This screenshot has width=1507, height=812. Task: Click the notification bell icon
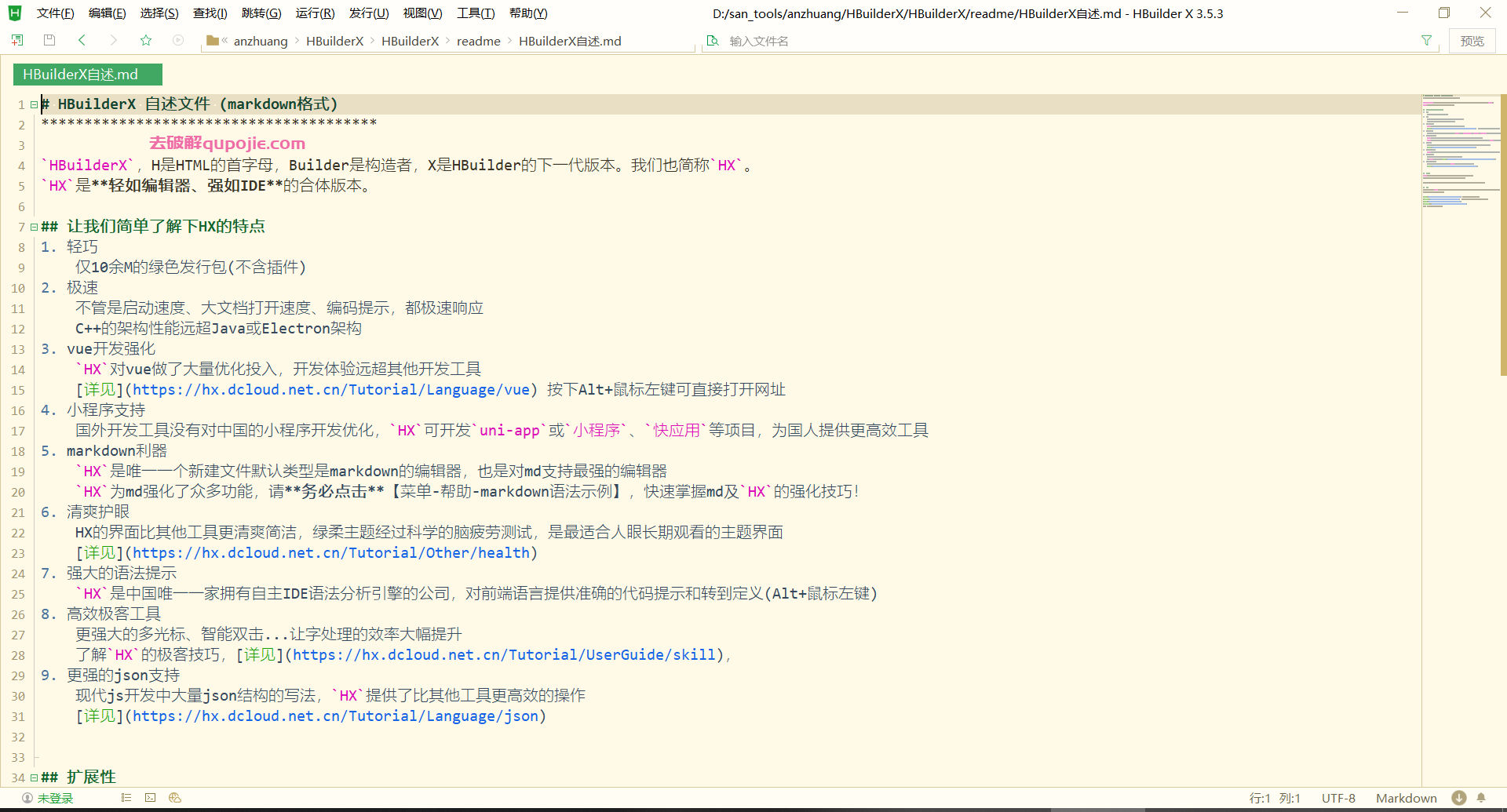[1481, 798]
